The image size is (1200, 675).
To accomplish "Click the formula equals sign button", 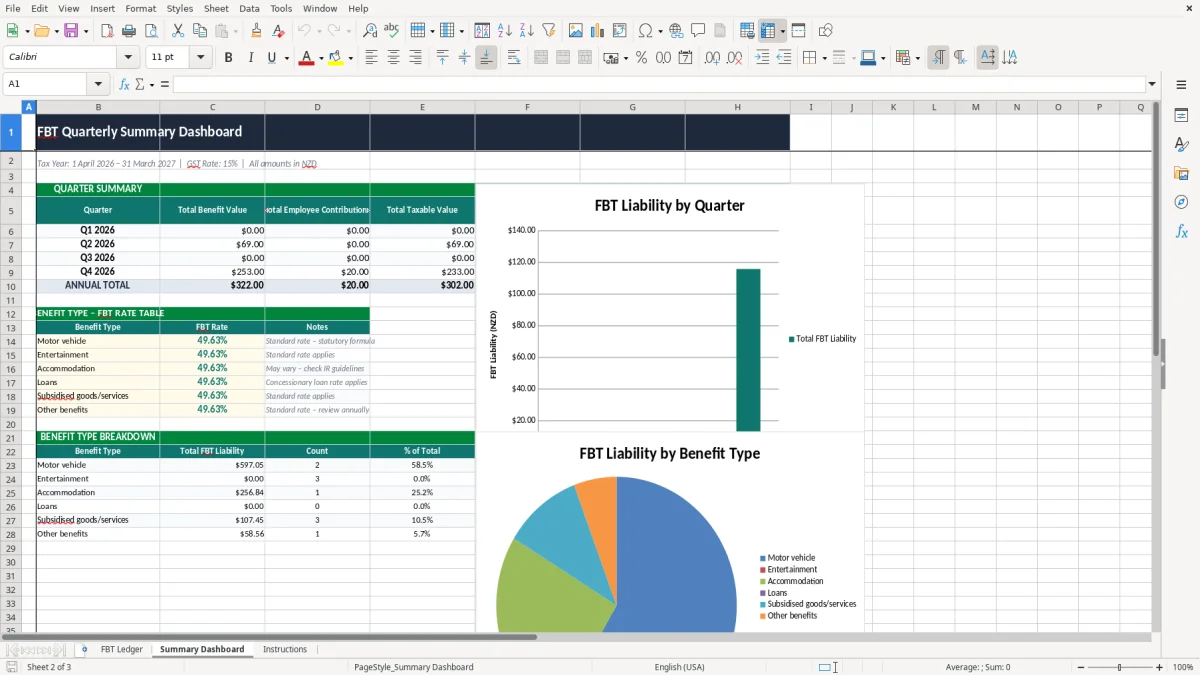I will tap(165, 84).
